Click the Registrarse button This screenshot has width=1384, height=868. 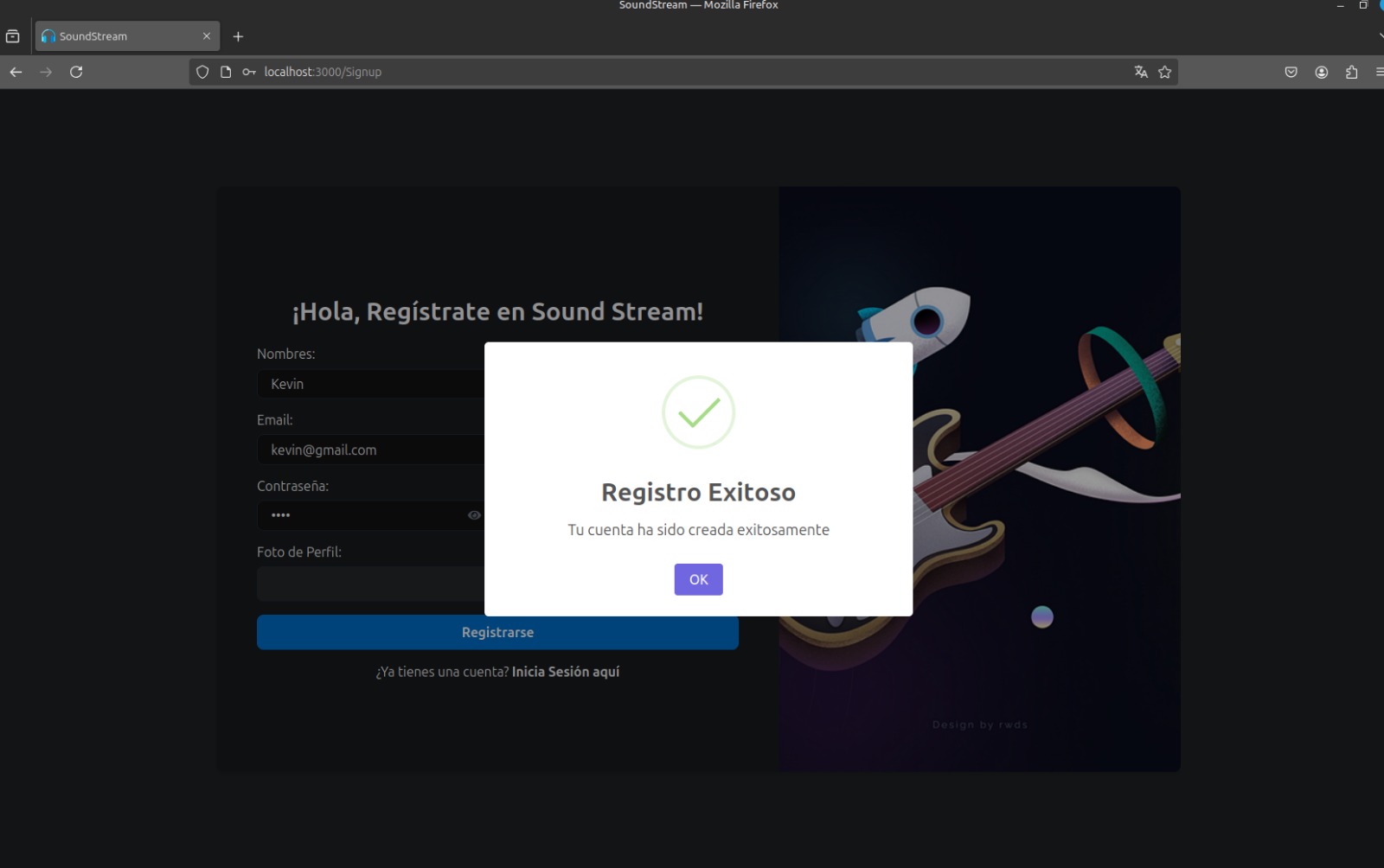497,632
